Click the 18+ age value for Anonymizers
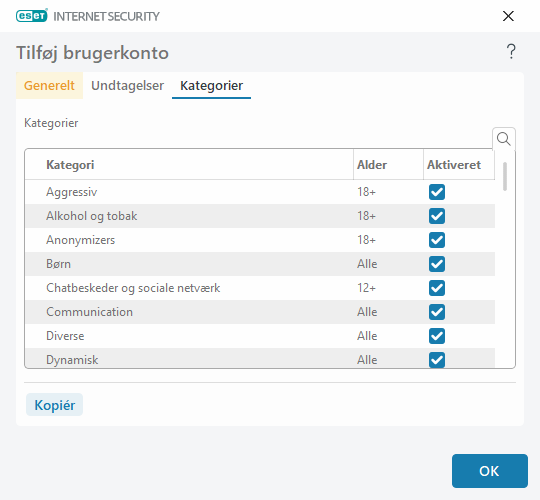Screen dimensions: 540x500 click(366, 240)
